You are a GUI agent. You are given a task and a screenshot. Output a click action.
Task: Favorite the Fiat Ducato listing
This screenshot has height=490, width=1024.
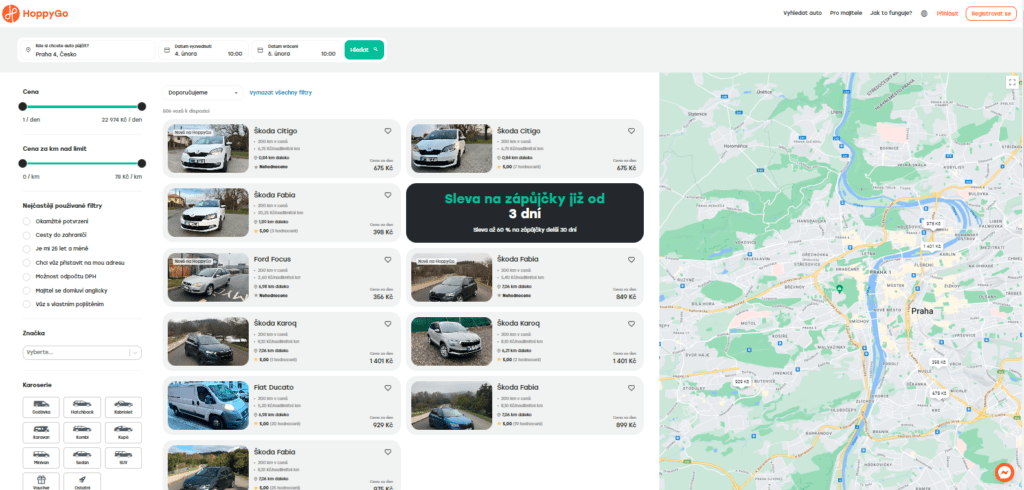click(387, 387)
